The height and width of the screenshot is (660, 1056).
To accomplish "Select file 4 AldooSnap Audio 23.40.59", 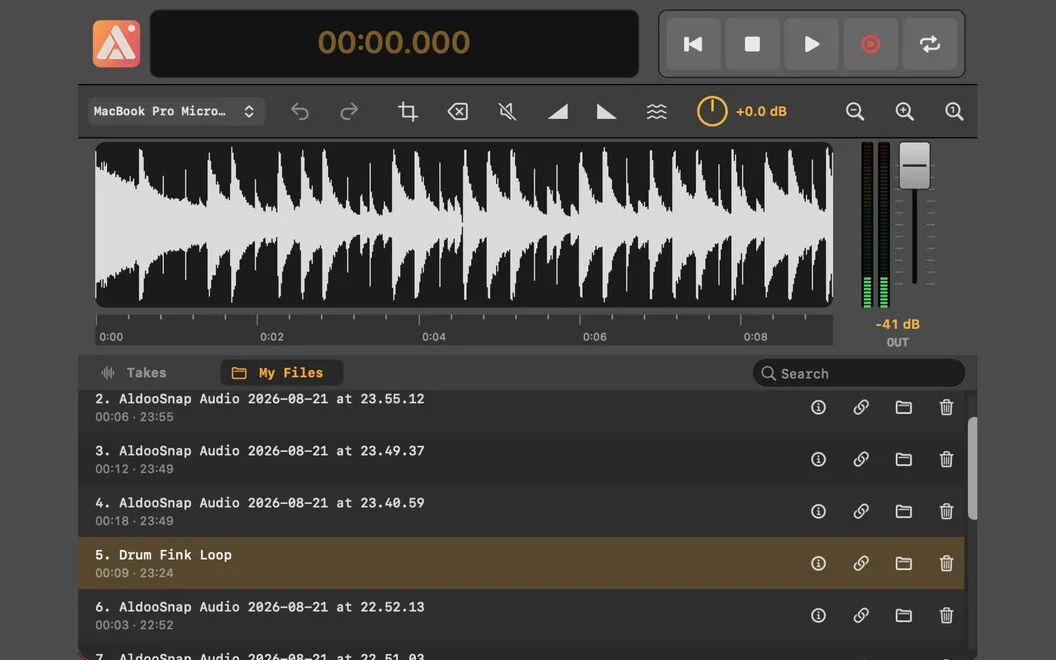I will [x=521, y=511].
